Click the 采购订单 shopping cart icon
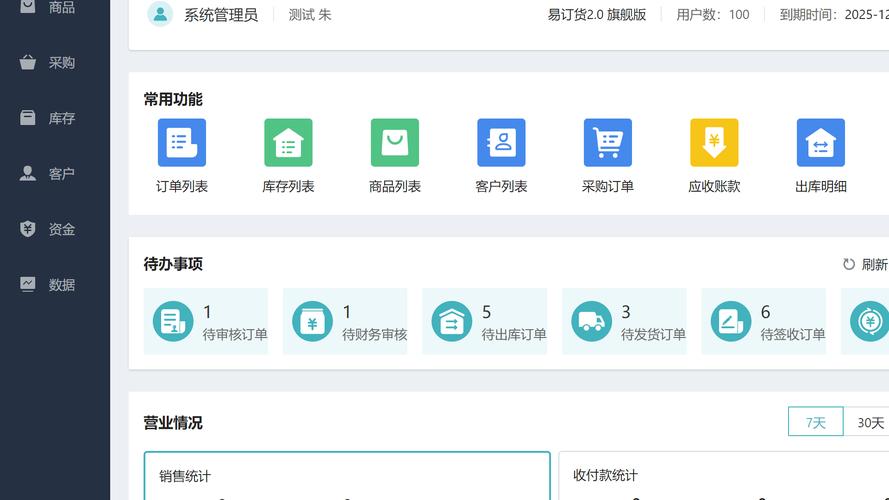 [607, 143]
